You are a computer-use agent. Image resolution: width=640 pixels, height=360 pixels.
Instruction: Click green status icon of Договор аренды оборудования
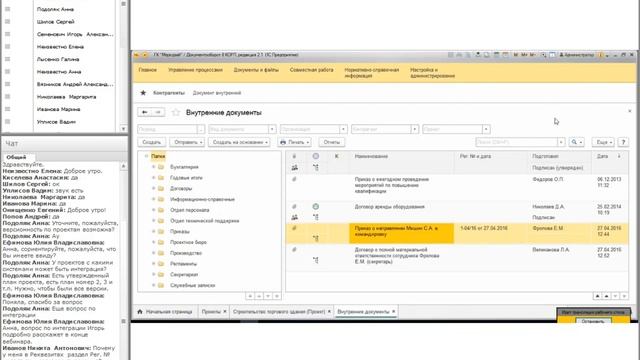click(316, 207)
